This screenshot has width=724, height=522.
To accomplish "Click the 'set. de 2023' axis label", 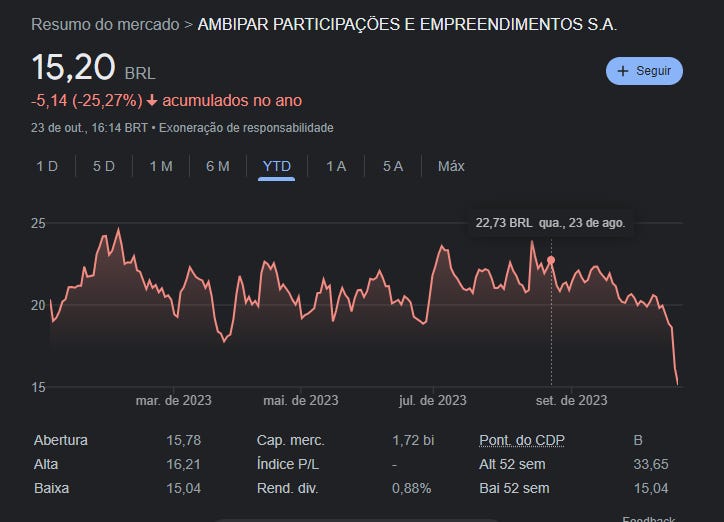I will pyautogui.click(x=572, y=401).
